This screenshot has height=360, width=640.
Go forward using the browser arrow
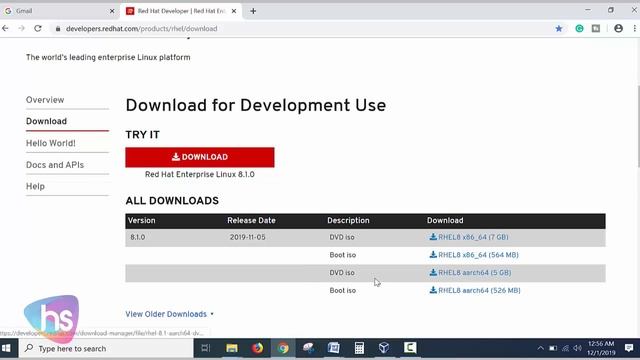[21, 29]
